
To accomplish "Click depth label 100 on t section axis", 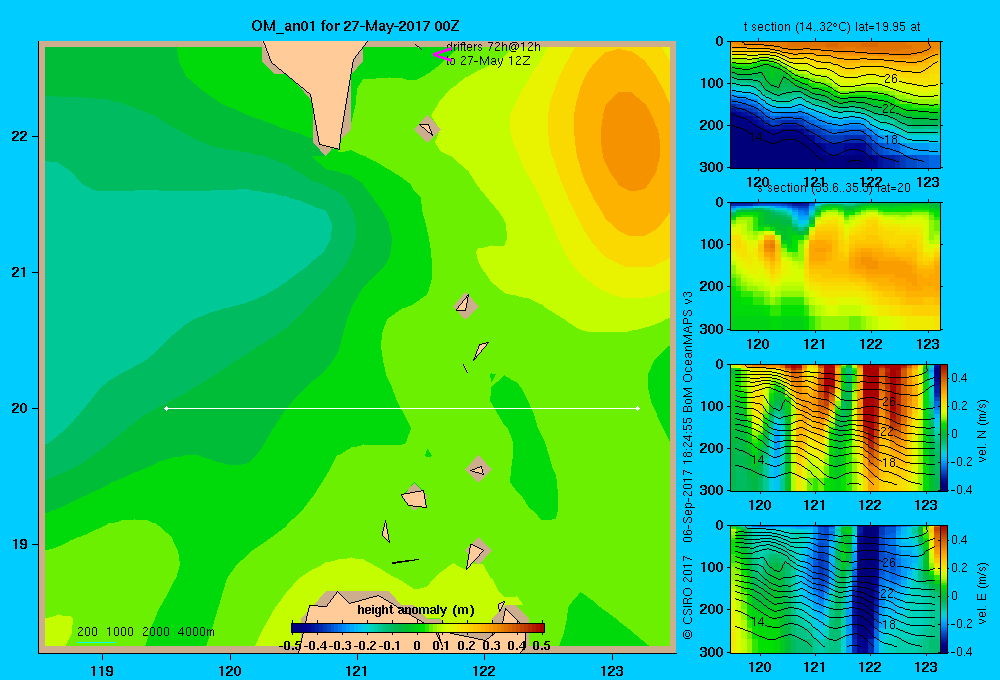I will pyautogui.click(x=711, y=83).
